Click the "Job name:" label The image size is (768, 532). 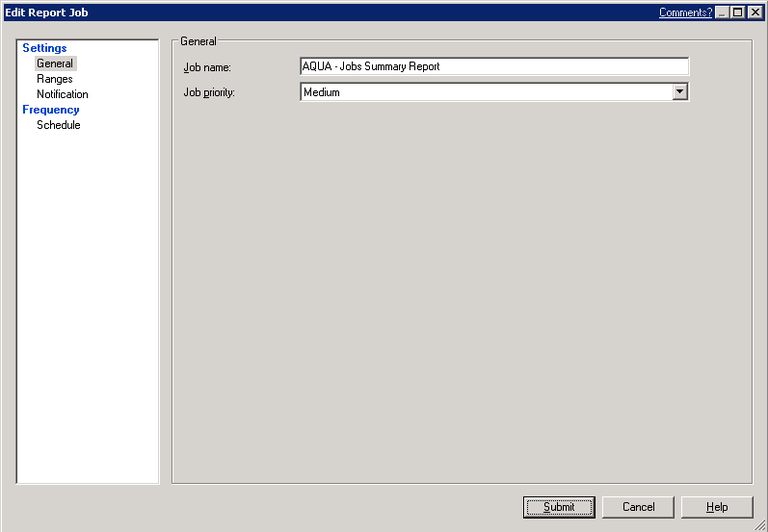click(x=207, y=68)
